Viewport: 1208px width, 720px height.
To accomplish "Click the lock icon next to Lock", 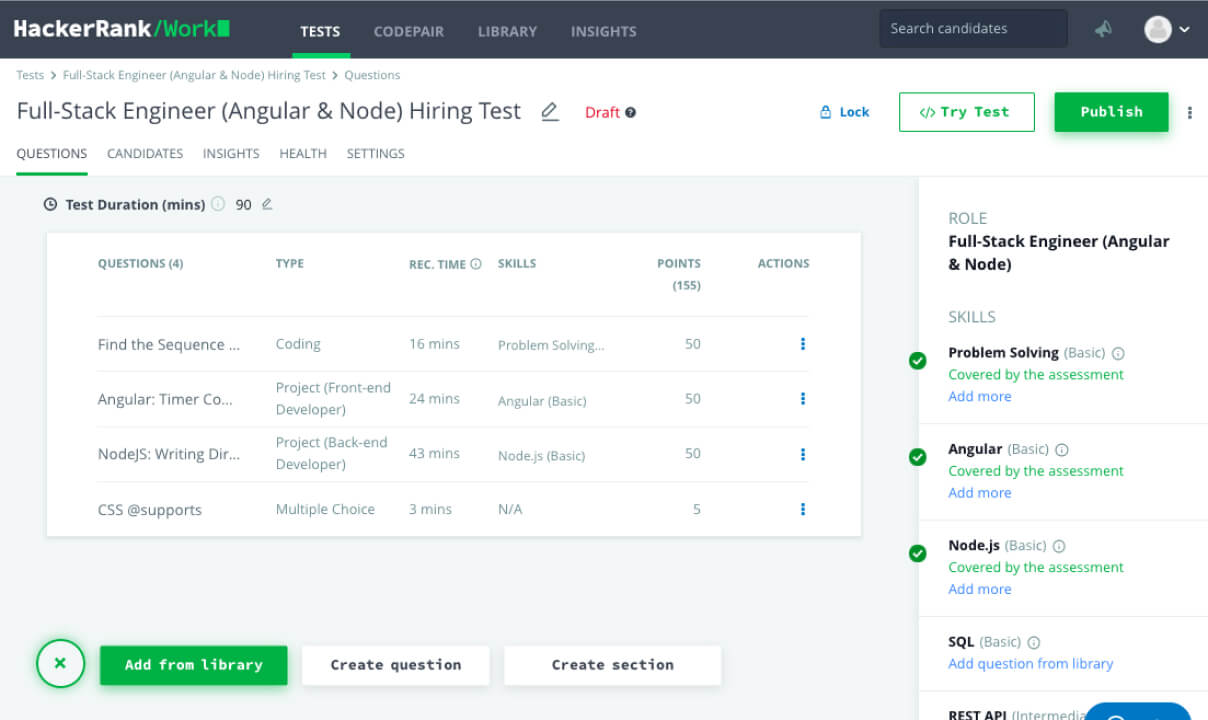I will coord(826,112).
